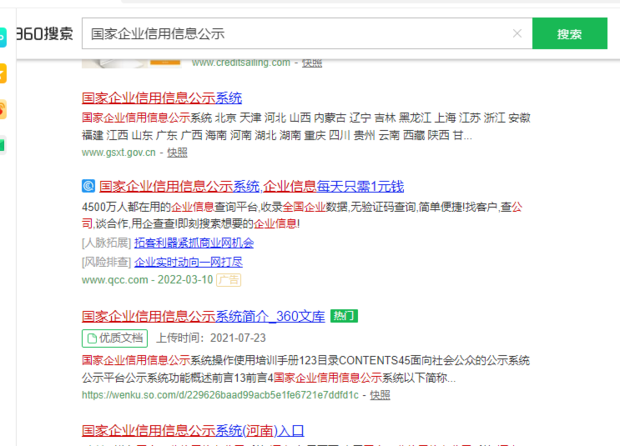The image size is (620, 446).
Task: Click the green icon in left sidebar
Action: click(3, 145)
